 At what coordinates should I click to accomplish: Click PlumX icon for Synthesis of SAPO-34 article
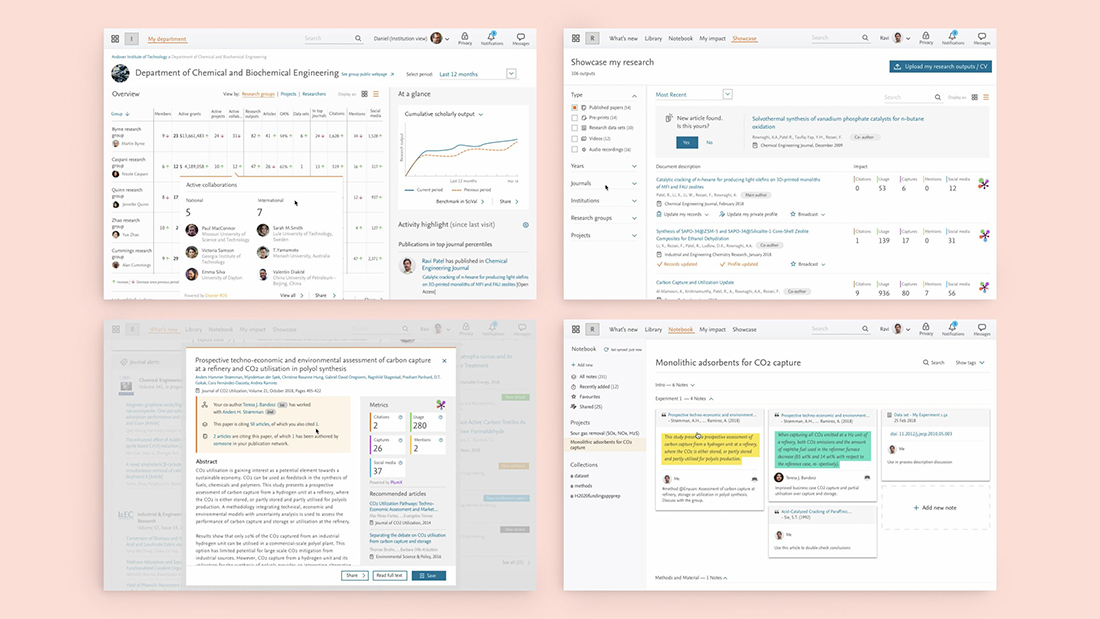pyautogui.click(x=984, y=236)
